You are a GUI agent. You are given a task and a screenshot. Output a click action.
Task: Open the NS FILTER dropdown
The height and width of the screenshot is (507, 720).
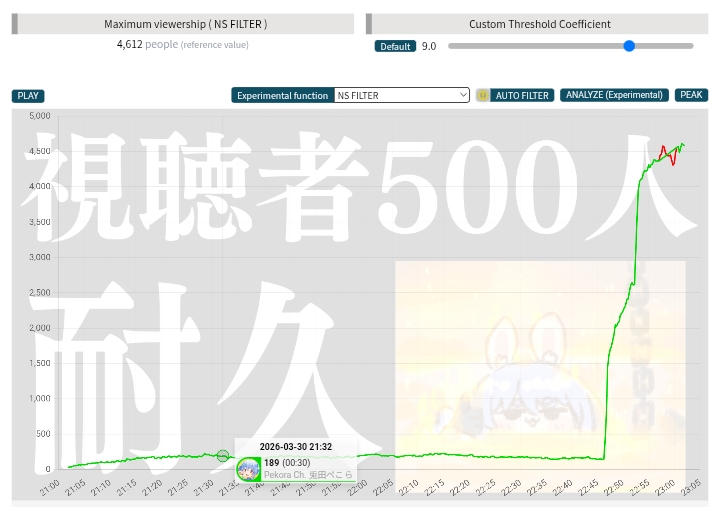pos(401,95)
